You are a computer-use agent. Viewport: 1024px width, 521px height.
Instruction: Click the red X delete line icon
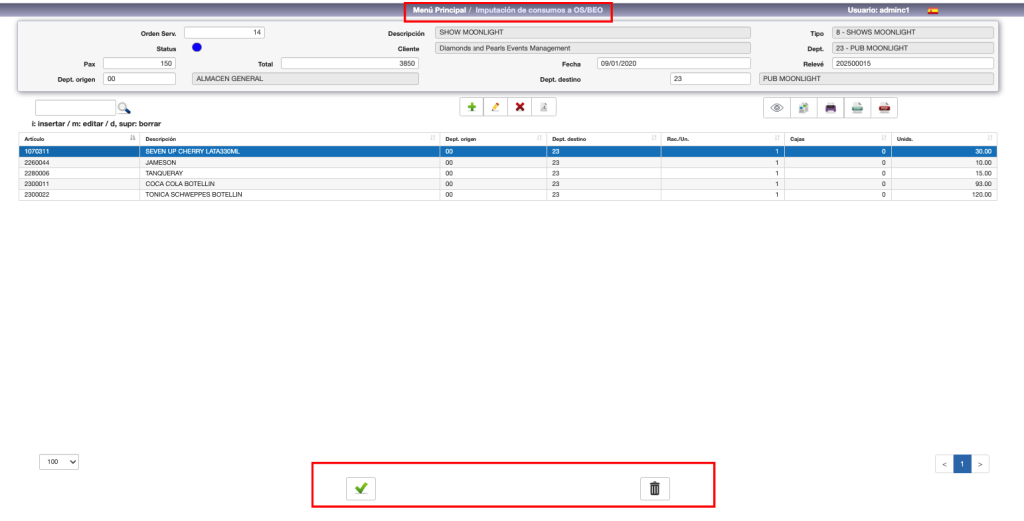pos(519,107)
